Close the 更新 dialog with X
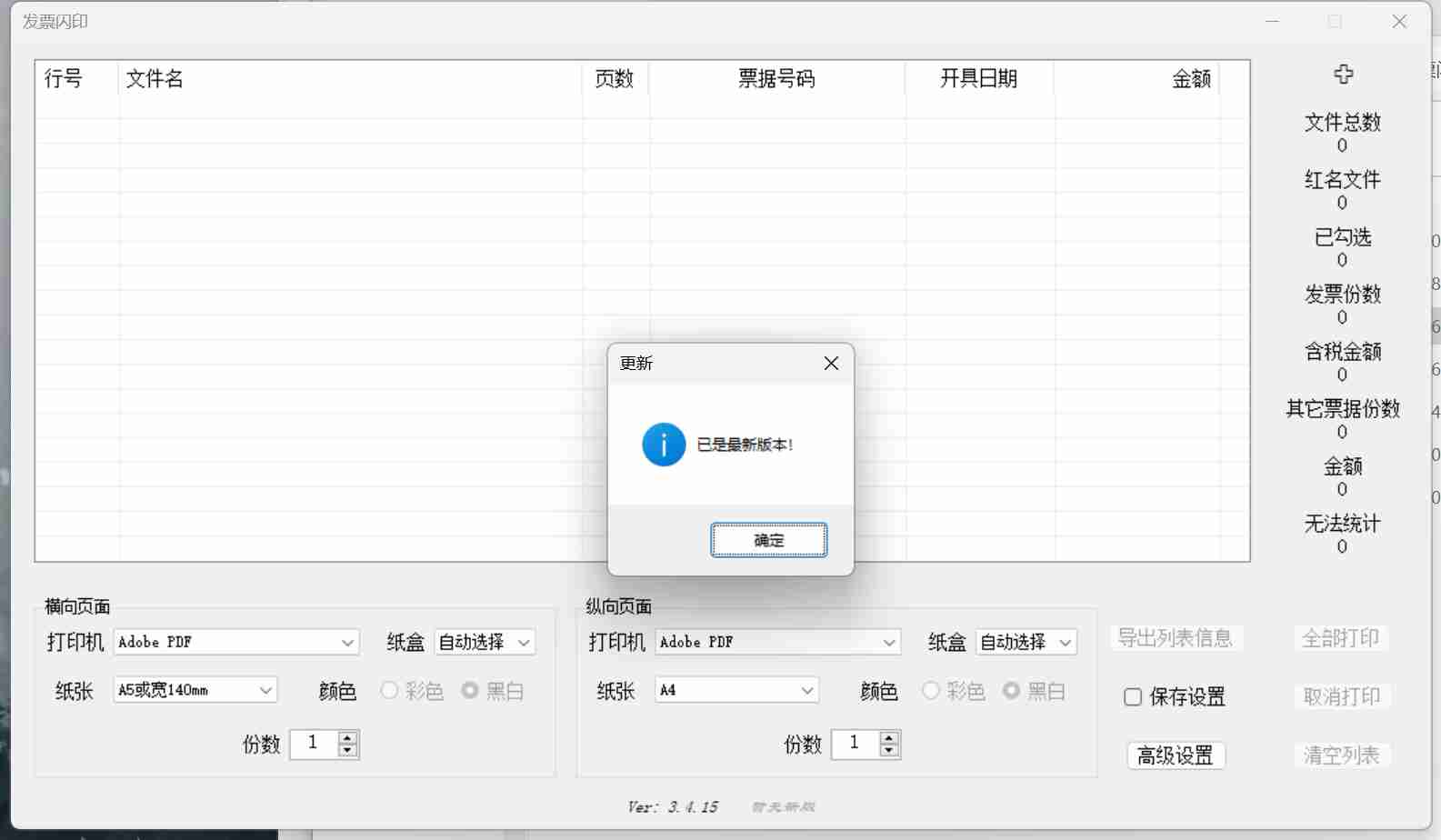 [831, 364]
